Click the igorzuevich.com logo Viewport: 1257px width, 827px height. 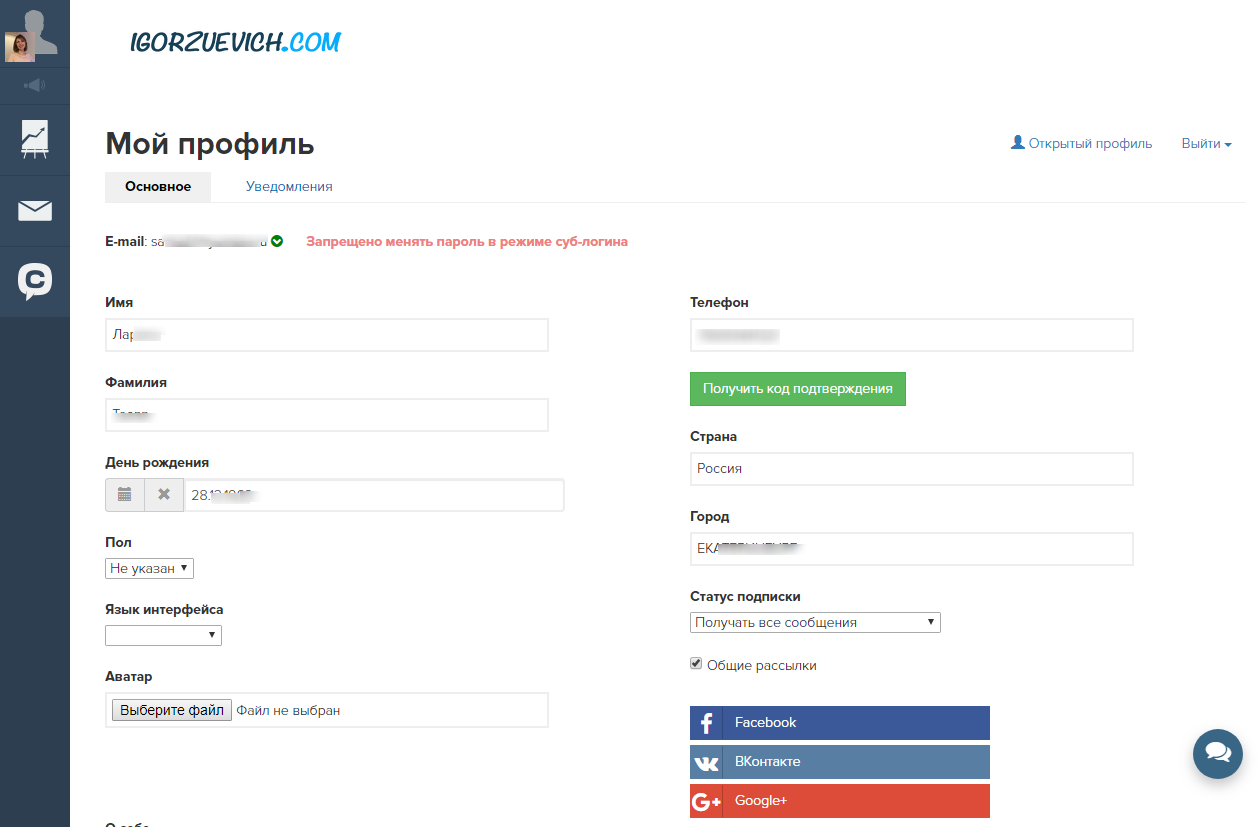pos(235,42)
